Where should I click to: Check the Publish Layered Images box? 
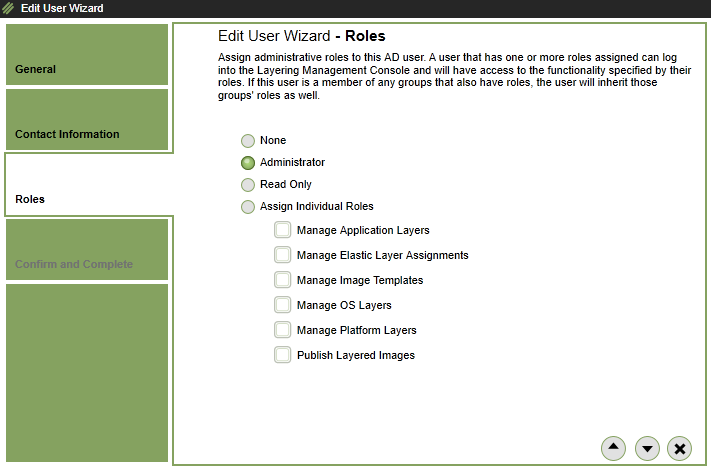click(283, 355)
